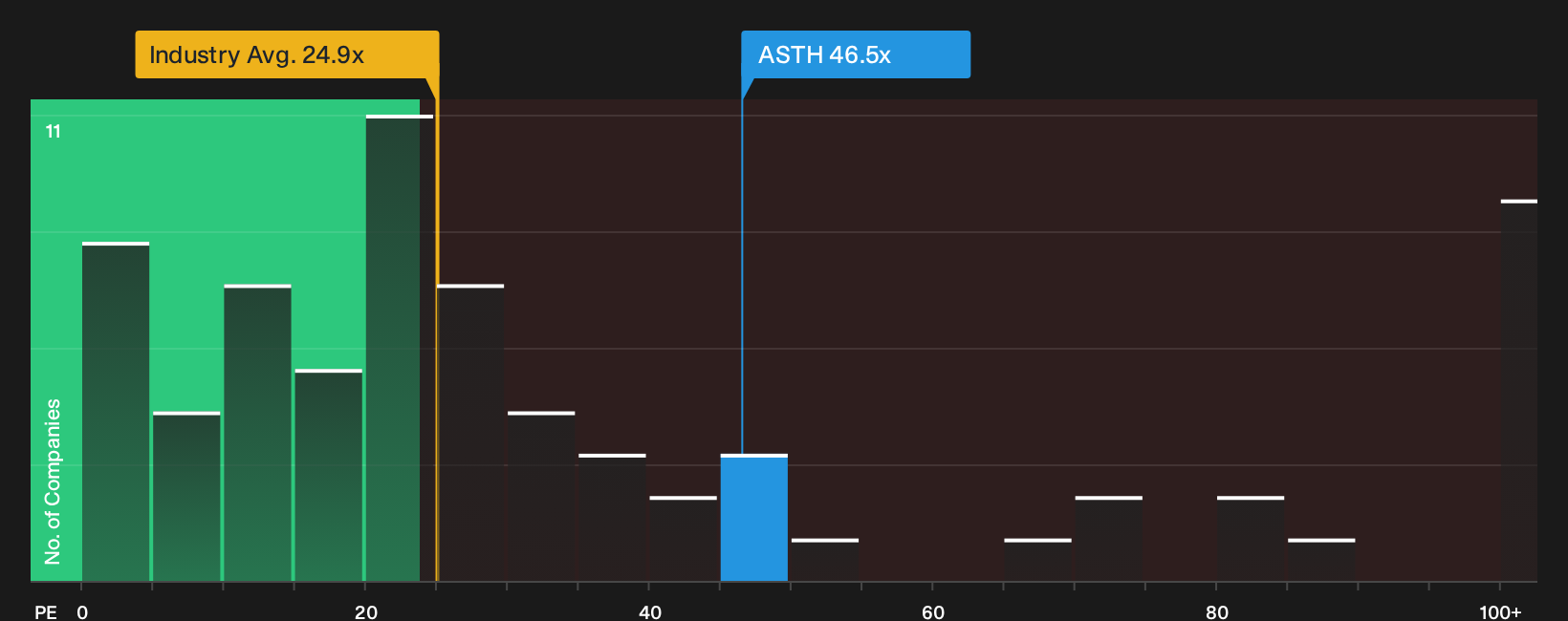Click the ASTH 46.5x label
Viewport: 1568px width, 621px height.
point(856,54)
